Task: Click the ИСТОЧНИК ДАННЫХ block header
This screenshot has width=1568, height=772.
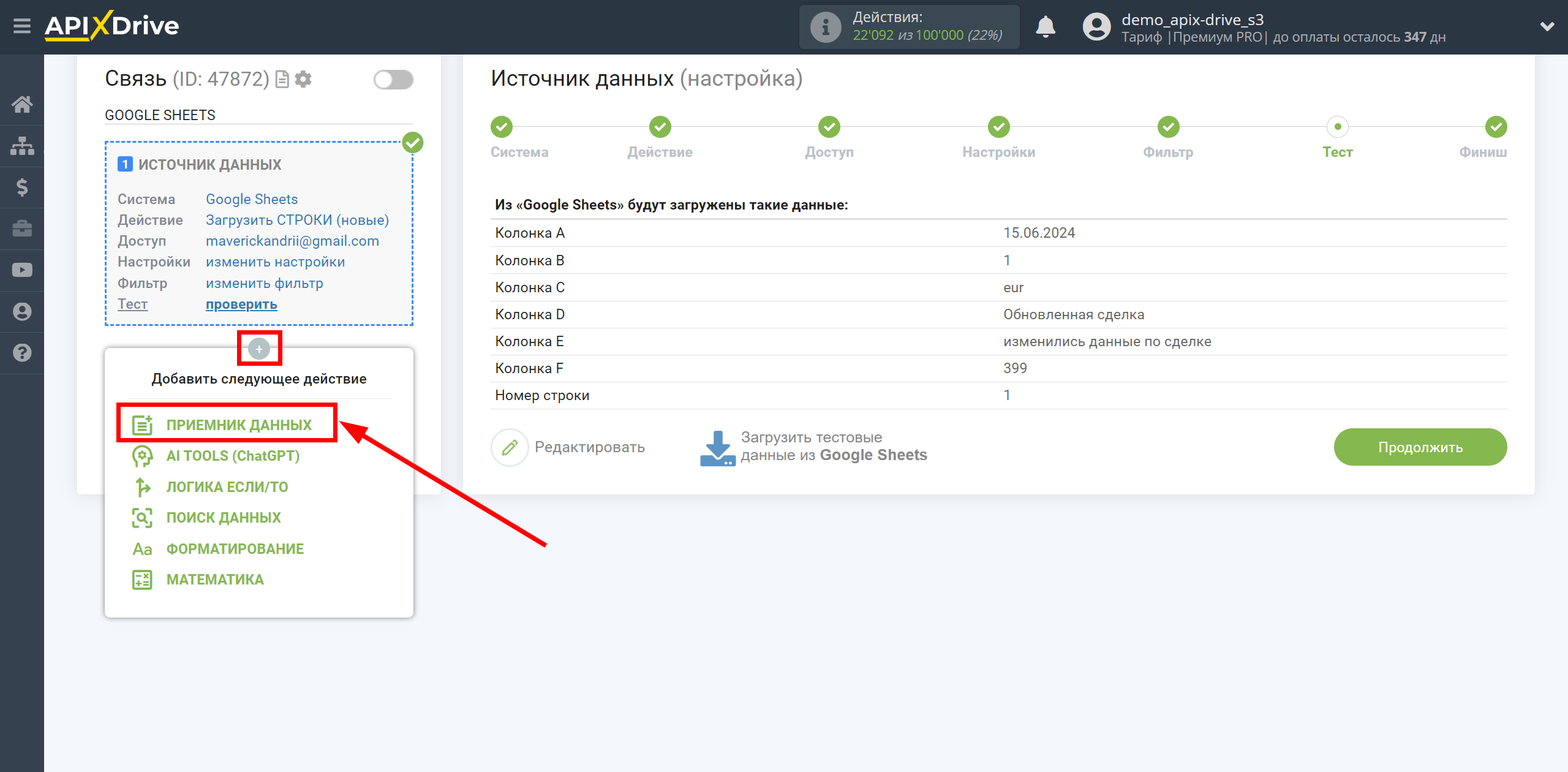Action: pos(210,164)
